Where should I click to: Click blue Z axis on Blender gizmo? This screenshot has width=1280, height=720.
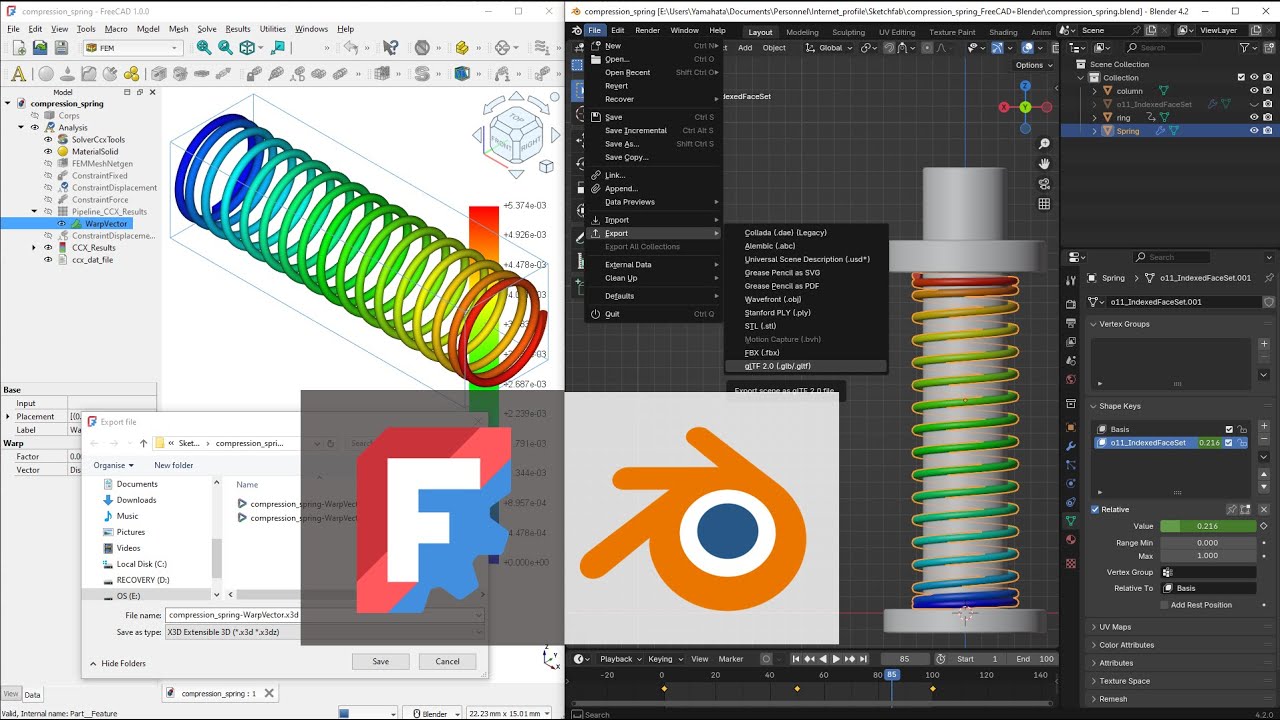tap(1026, 87)
